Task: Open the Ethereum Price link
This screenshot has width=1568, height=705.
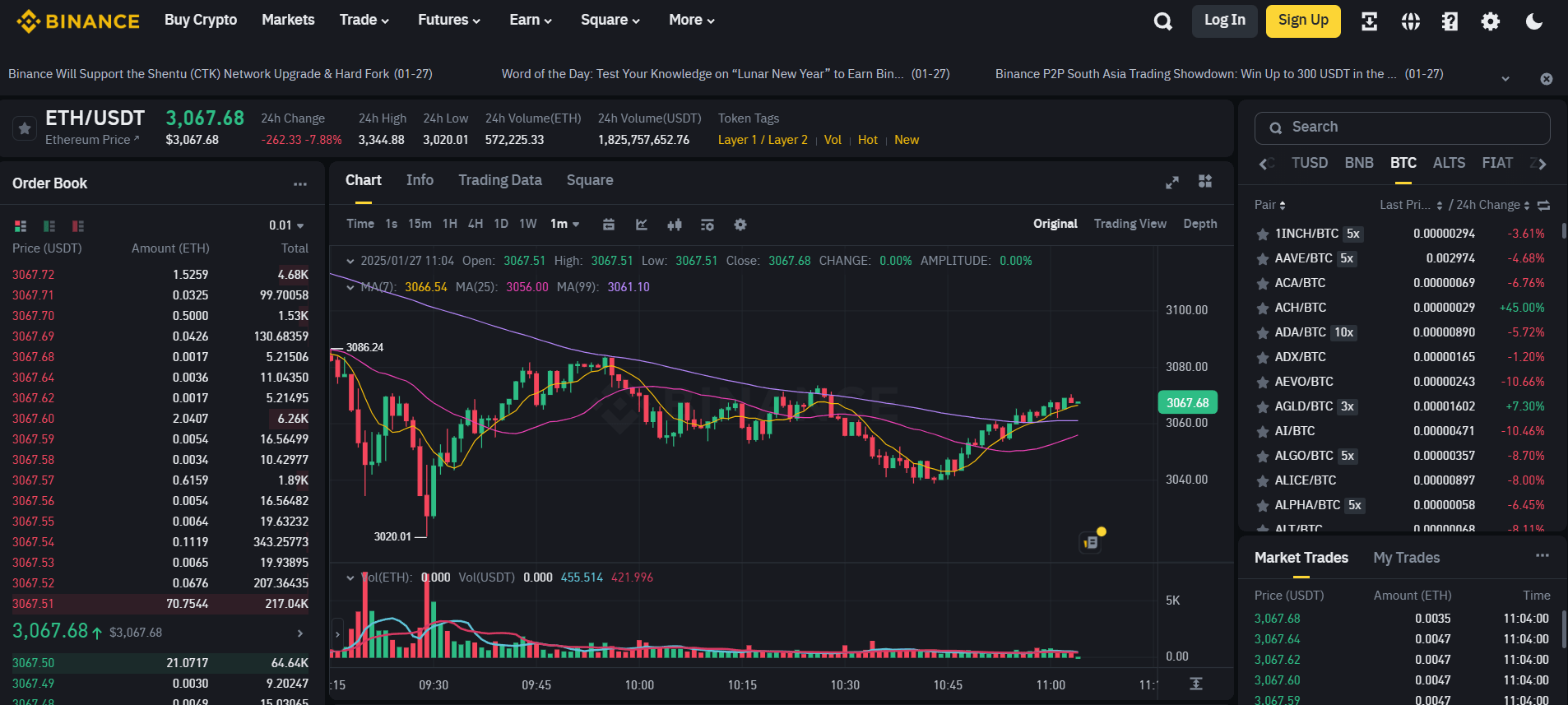Action: point(92,140)
